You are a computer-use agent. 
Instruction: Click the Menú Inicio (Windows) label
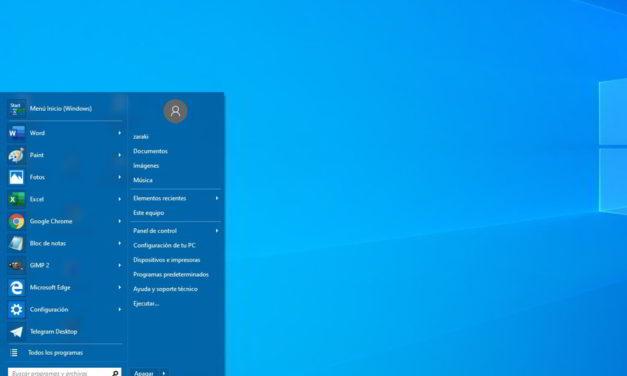pos(61,108)
